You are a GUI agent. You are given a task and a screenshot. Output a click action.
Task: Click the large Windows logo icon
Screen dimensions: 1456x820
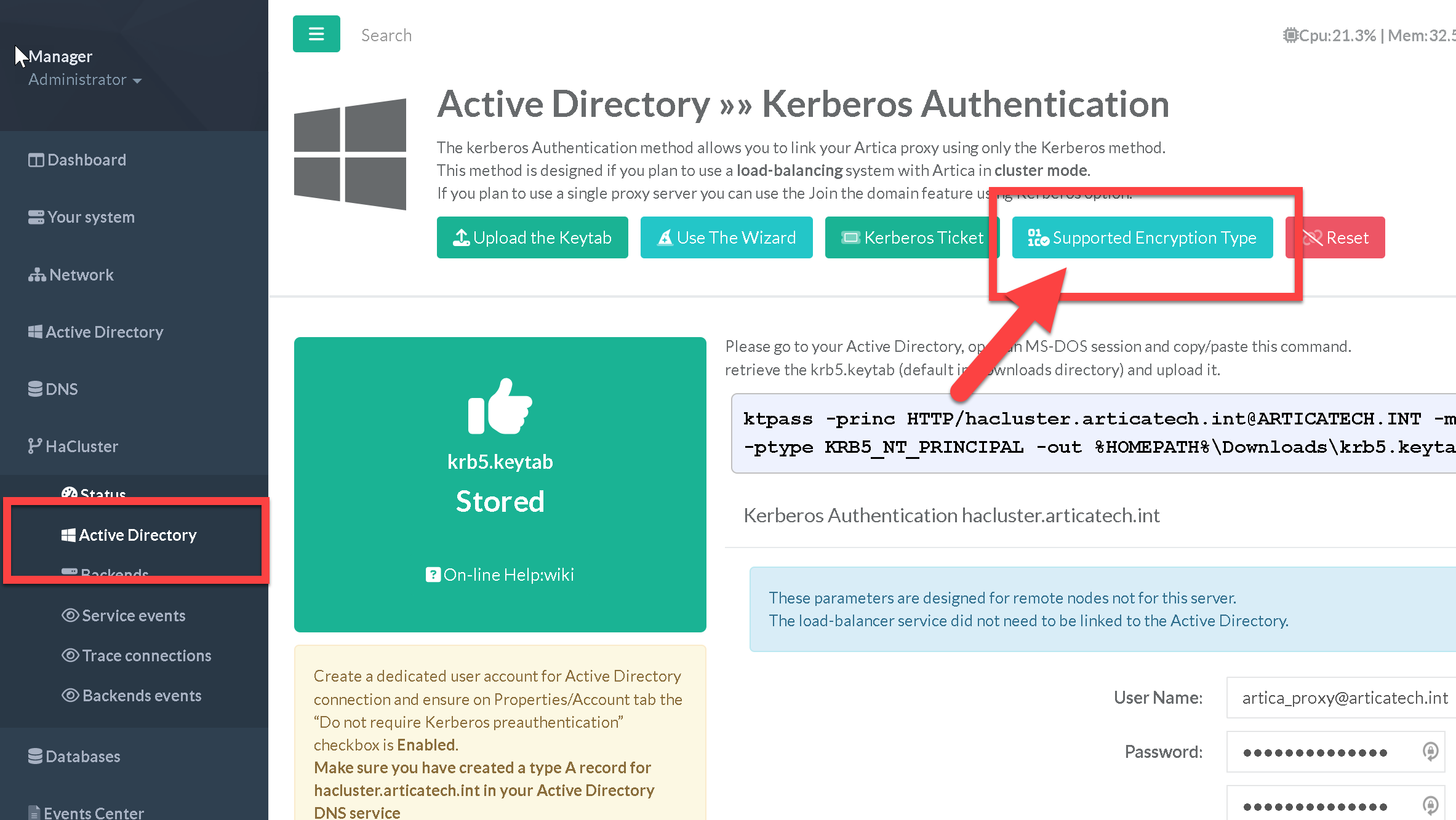click(350, 154)
